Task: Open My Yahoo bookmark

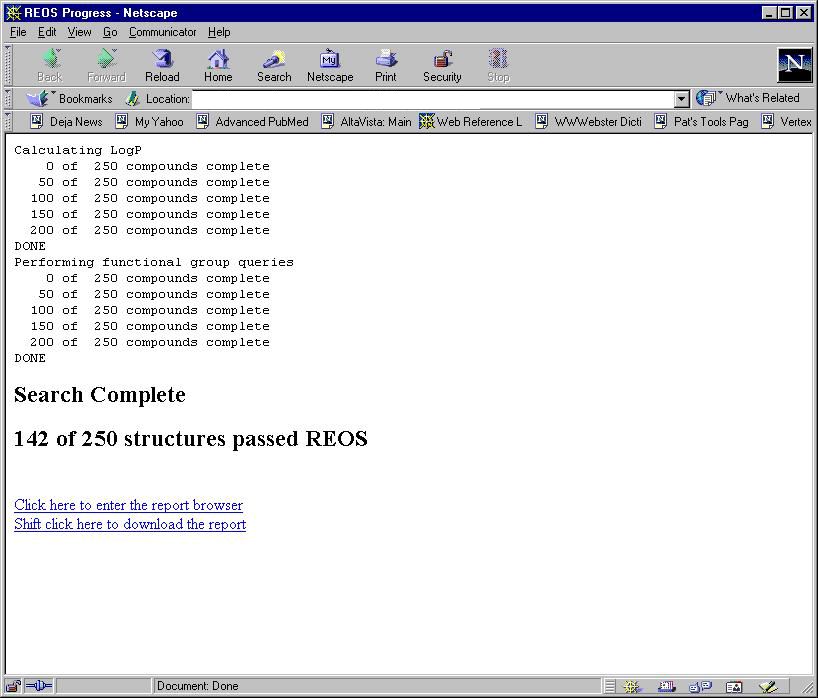Action: point(150,122)
